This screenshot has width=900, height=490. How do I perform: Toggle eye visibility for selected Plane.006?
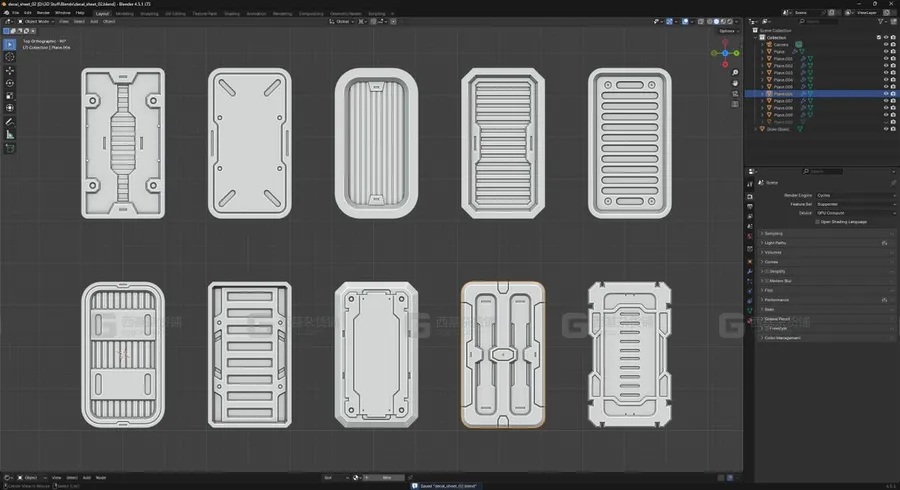click(886, 94)
